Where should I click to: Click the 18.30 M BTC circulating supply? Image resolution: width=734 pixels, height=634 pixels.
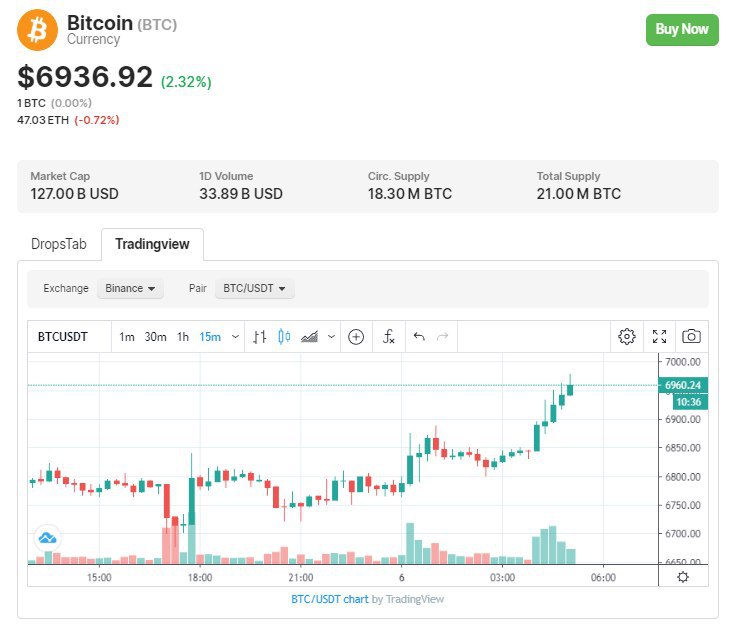410,194
